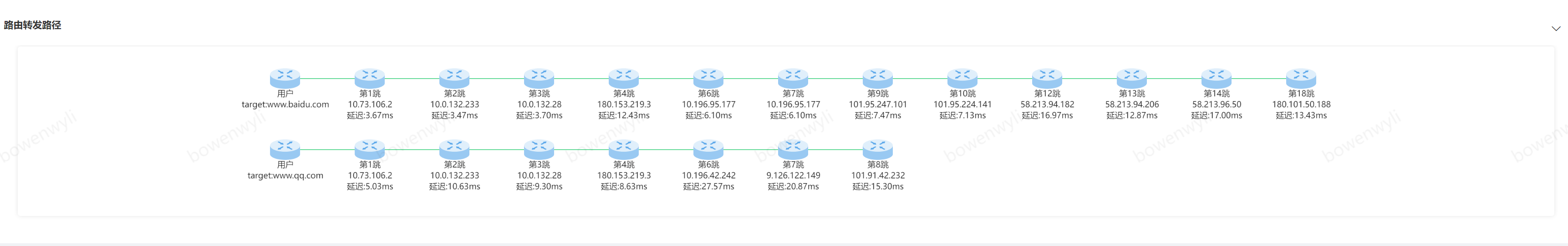The image size is (1568, 246).
Task: Click 第2跳 router icon with 10.63ms latency
Action: pos(454,149)
